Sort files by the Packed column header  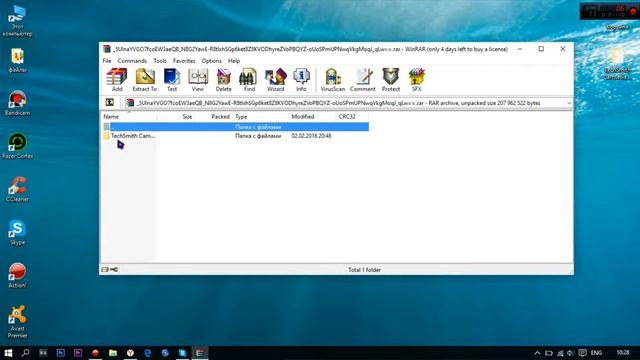213,117
